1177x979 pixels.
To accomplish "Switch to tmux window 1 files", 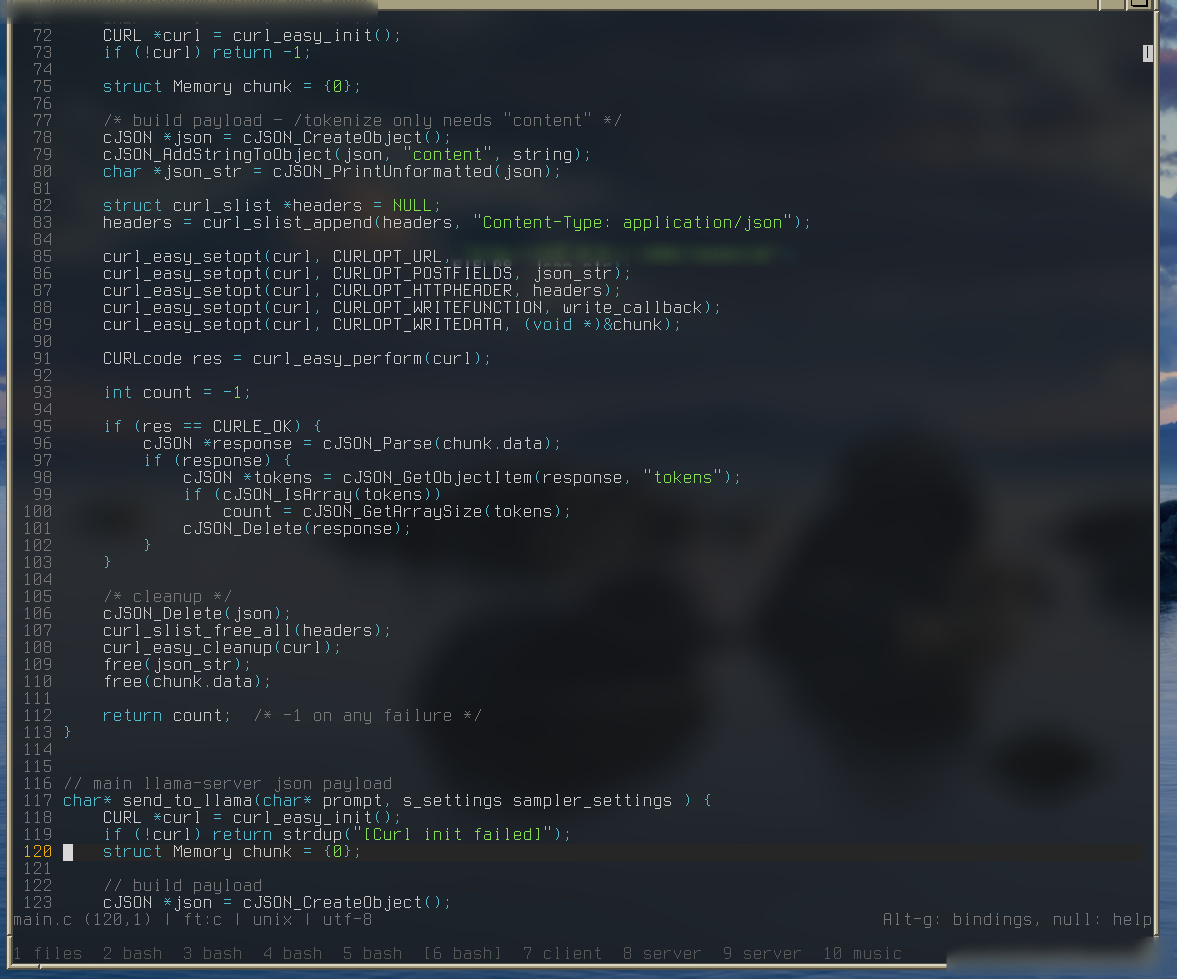I will 48,953.
